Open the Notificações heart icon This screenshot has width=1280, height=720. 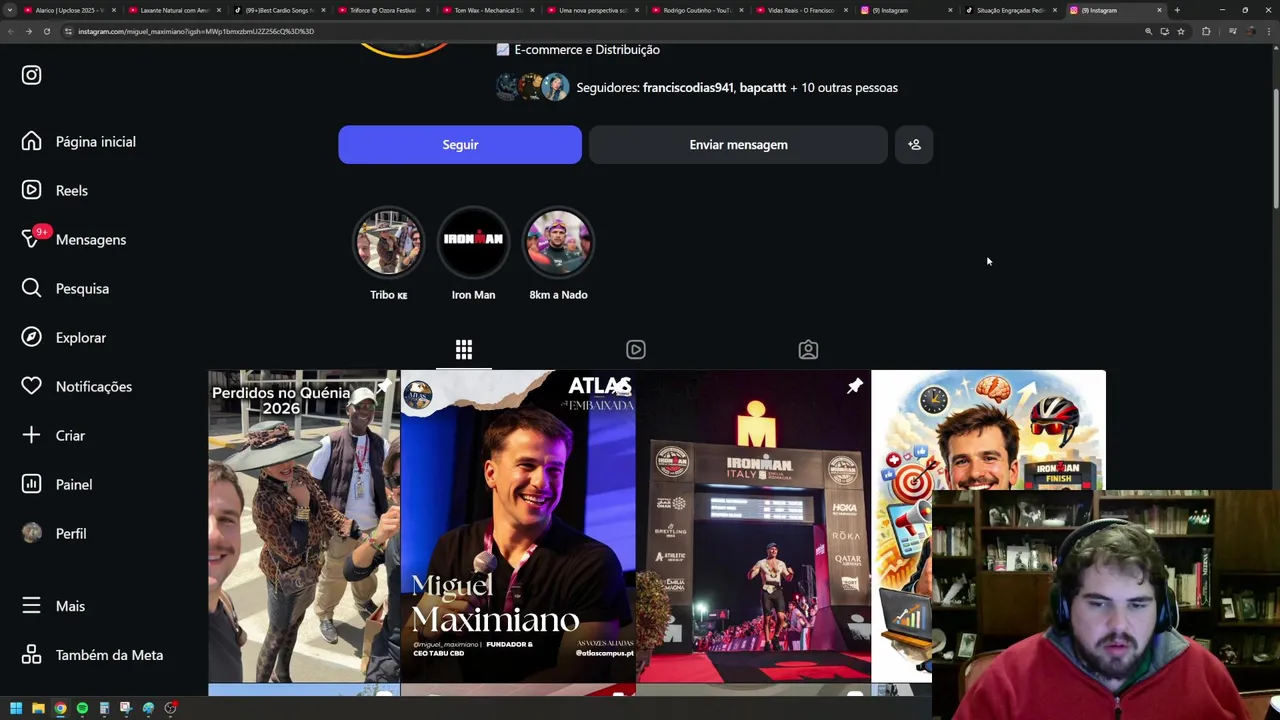point(31,386)
